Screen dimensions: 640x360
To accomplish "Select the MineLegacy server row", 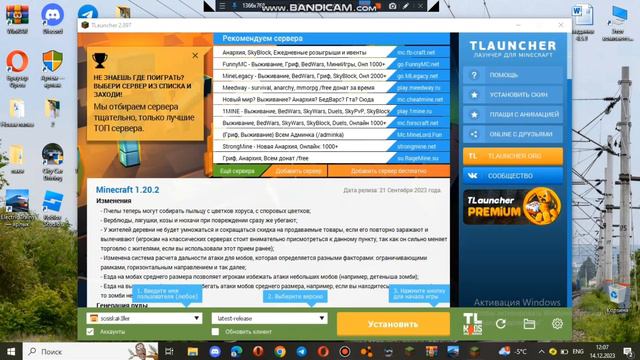I will (x=331, y=76).
